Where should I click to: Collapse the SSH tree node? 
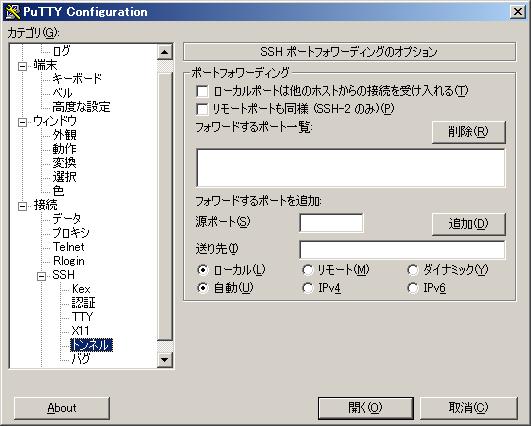click(x=41, y=276)
